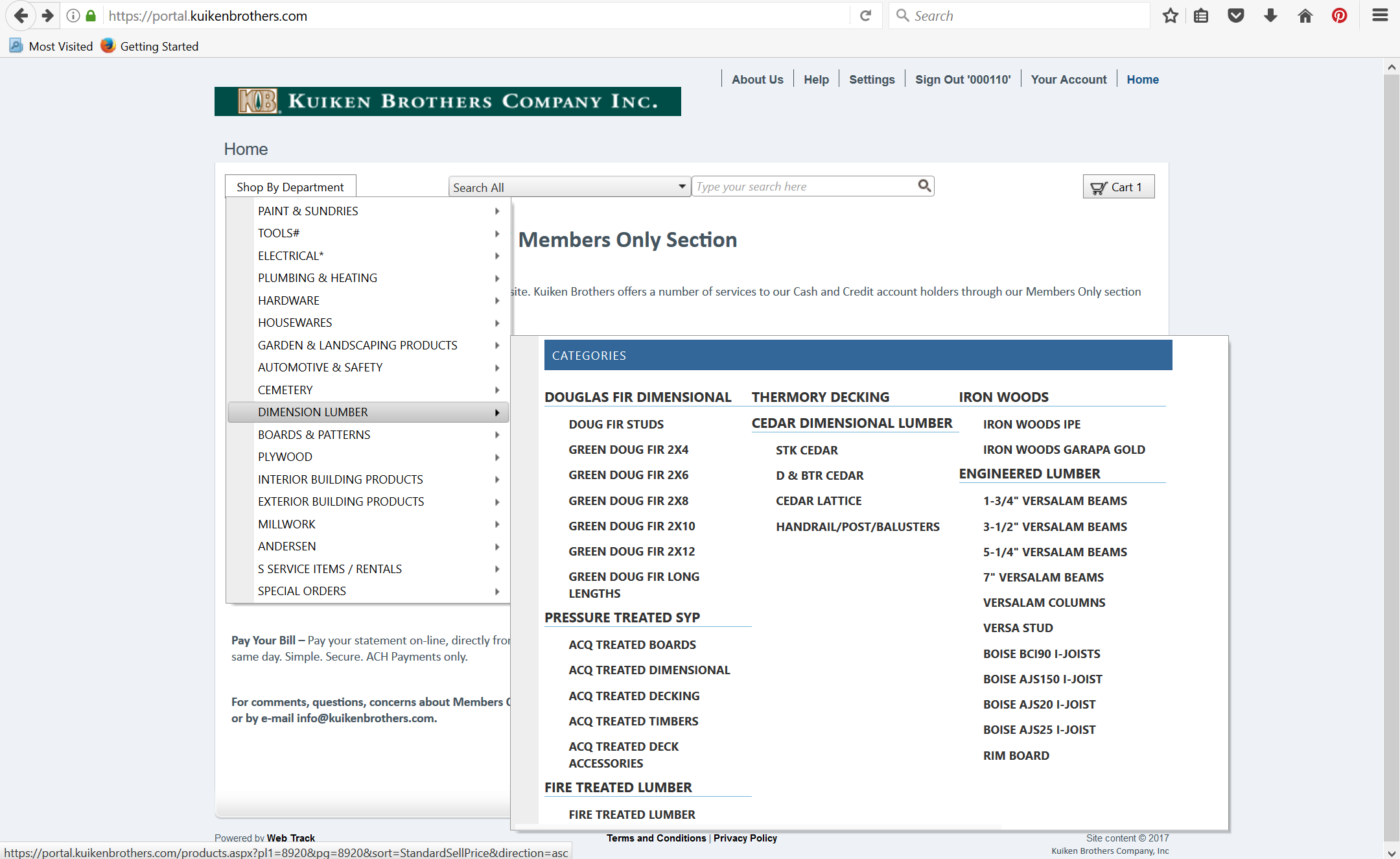Go to browser home page icon

point(1305,16)
